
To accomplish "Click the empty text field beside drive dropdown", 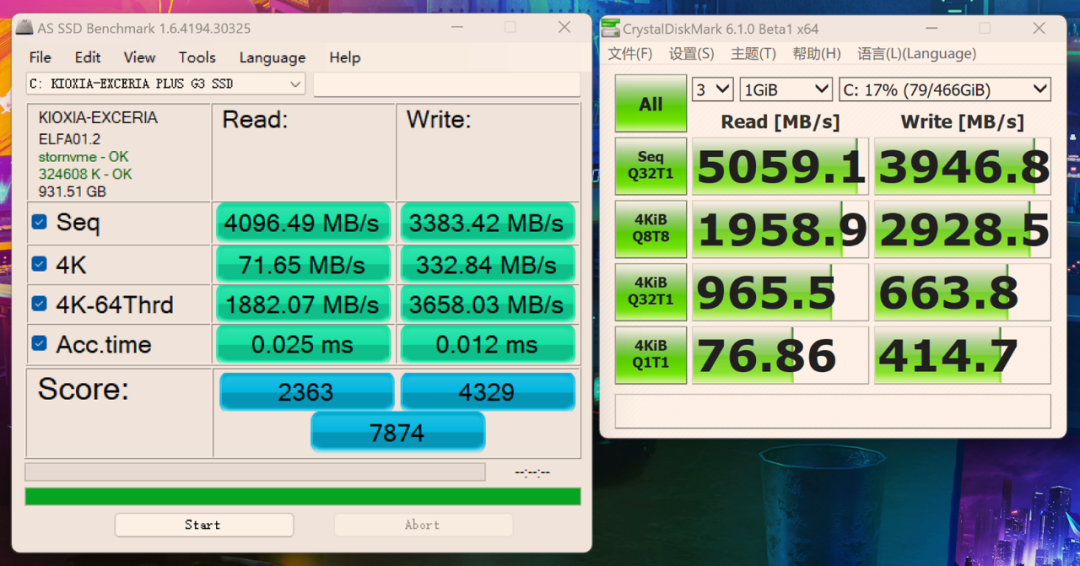I will (x=446, y=84).
